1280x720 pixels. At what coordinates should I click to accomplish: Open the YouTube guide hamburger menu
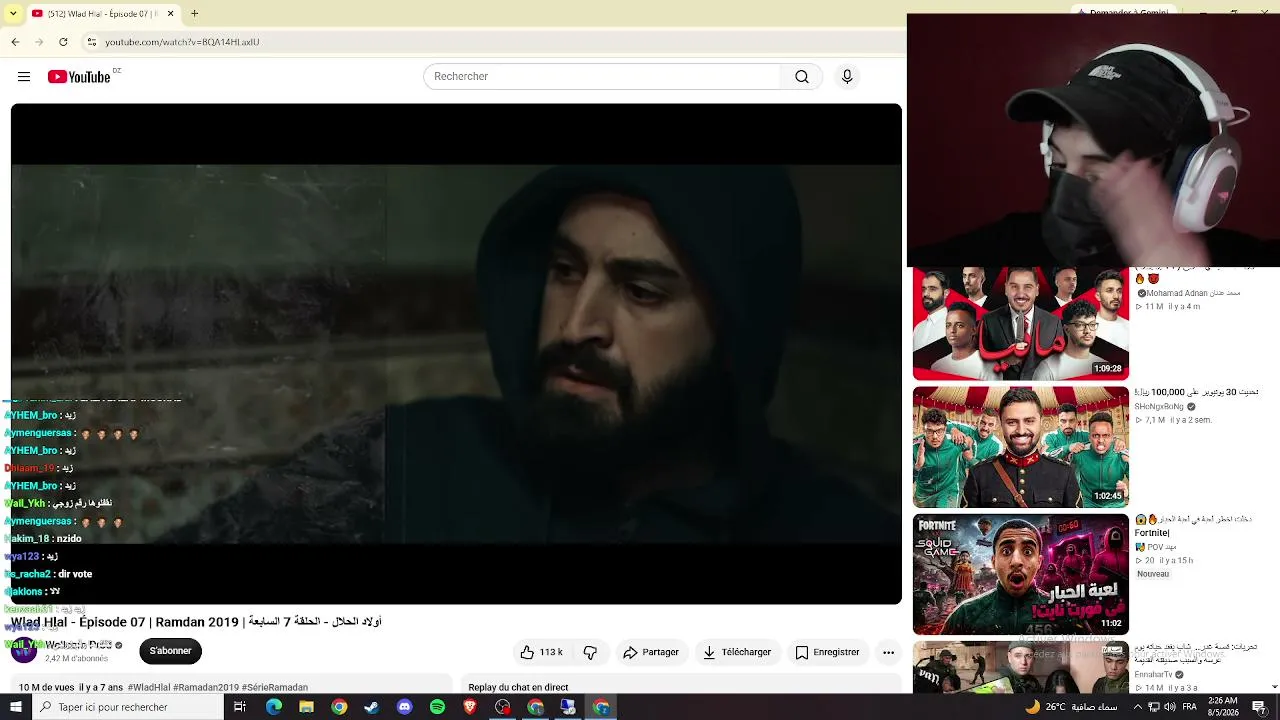pyautogui.click(x=24, y=77)
